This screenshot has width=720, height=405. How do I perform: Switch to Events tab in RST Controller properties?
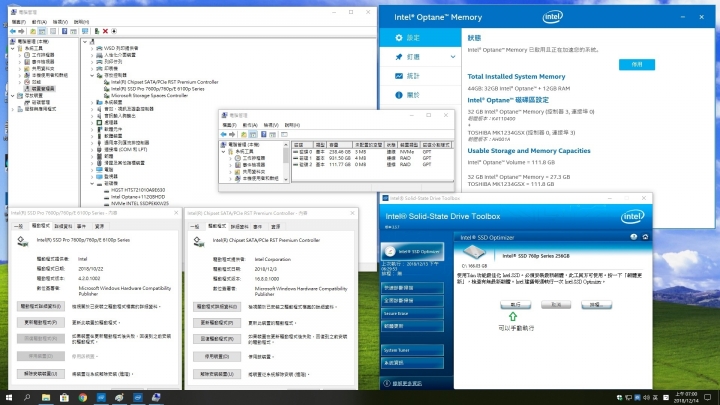point(258,227)
